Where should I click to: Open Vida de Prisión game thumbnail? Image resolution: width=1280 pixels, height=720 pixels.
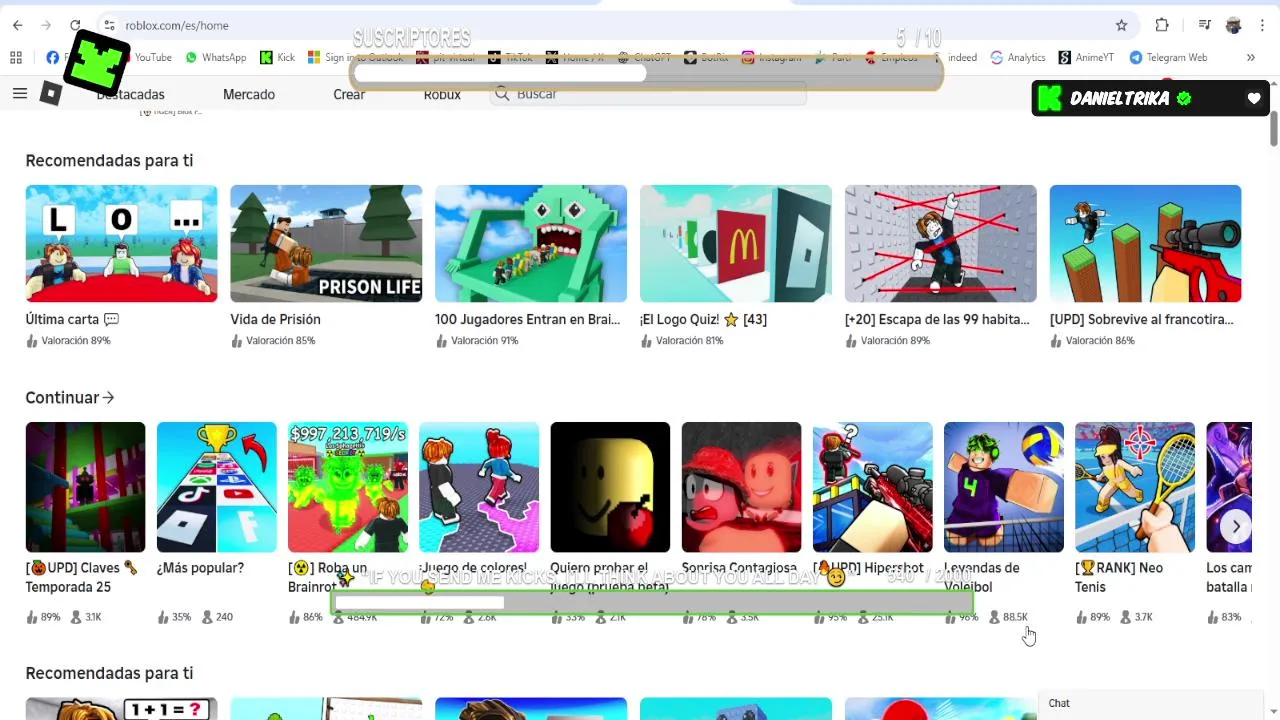point(326,243)
